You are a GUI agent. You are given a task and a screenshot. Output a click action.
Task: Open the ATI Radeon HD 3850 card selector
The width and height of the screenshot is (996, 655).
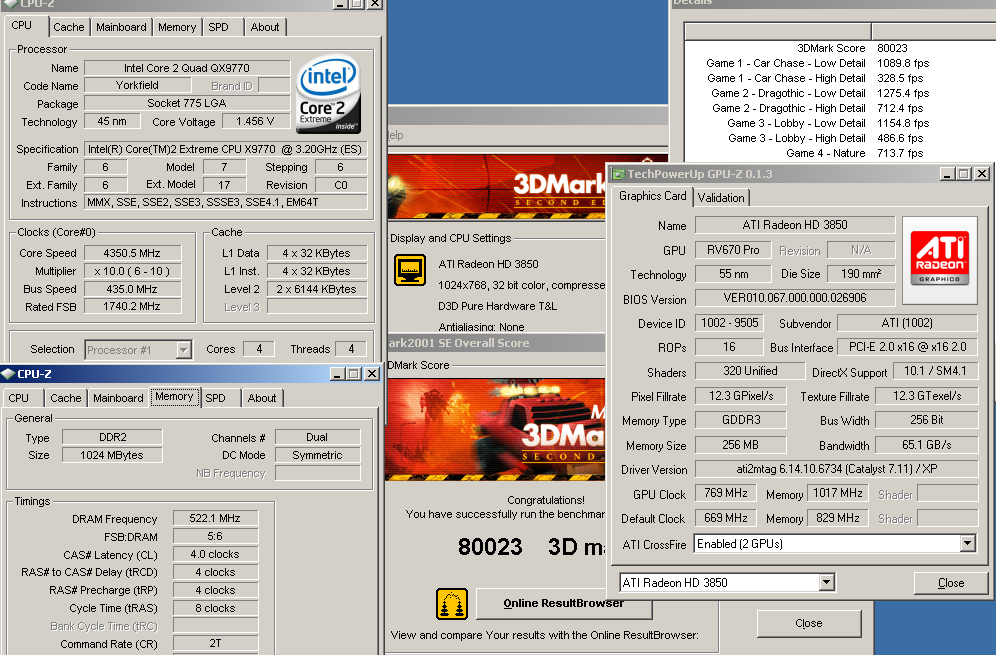click(x=727, y=583)
